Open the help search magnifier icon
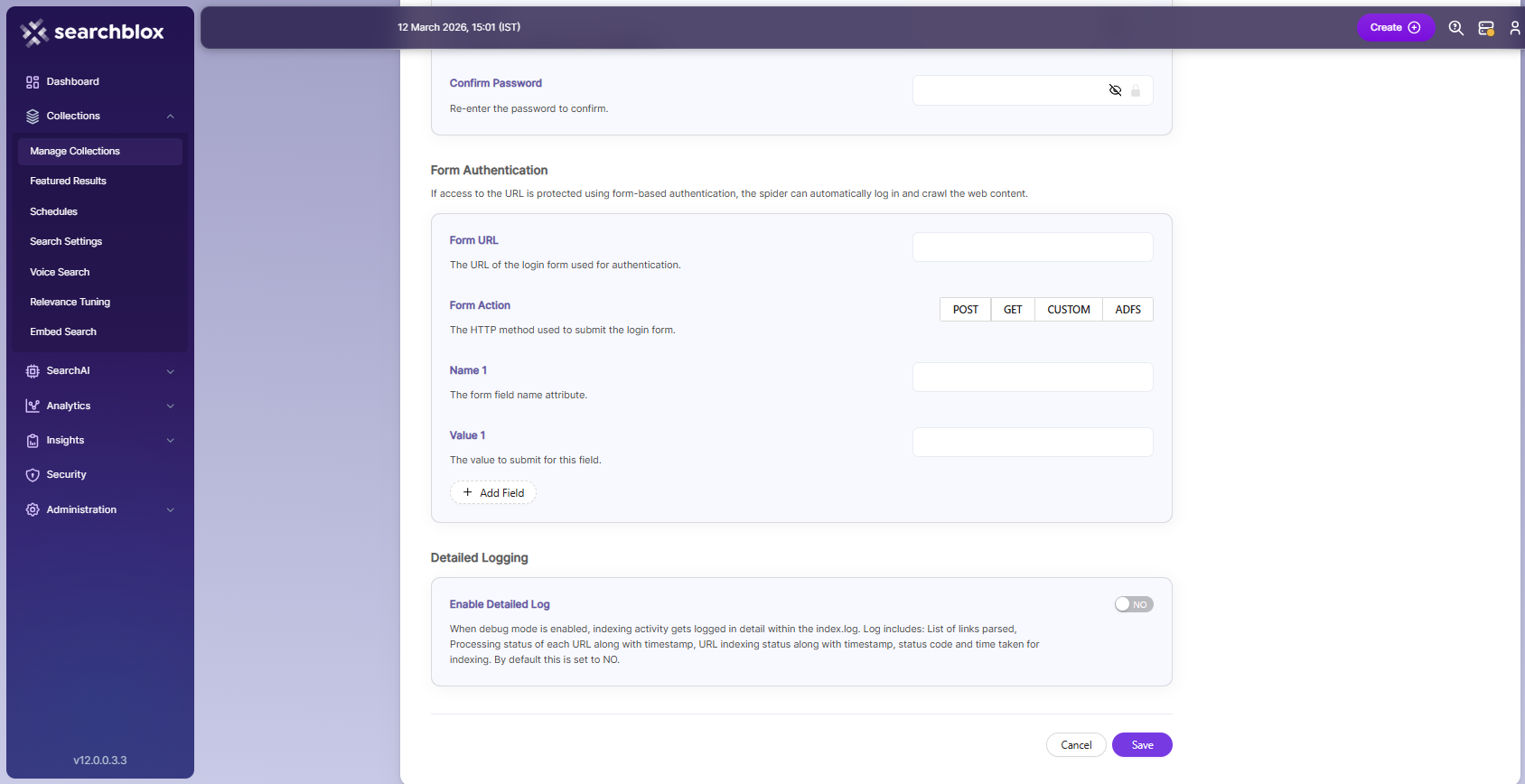This screenshot has width=1525, height=784. (x=1456, y=28)
